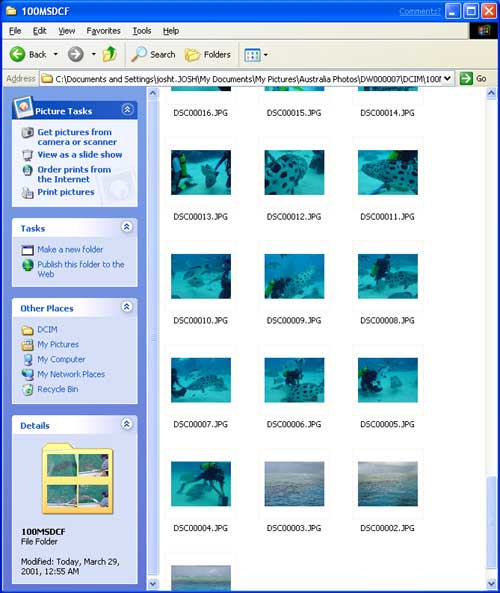The width and height of the screenshot is (500, 593).
Task: Collapse the Details section chevron
Action: pos(127,424)
